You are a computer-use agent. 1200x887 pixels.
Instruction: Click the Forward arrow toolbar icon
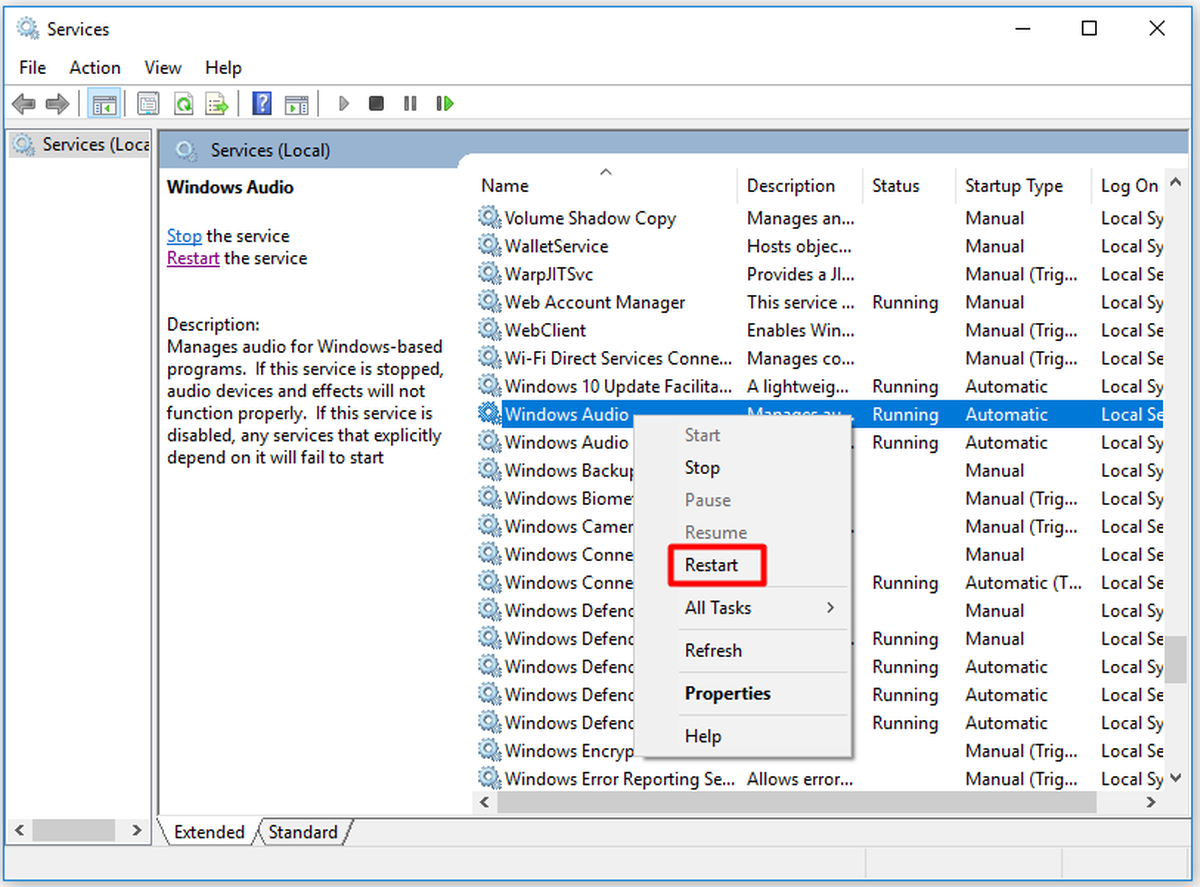57,103
